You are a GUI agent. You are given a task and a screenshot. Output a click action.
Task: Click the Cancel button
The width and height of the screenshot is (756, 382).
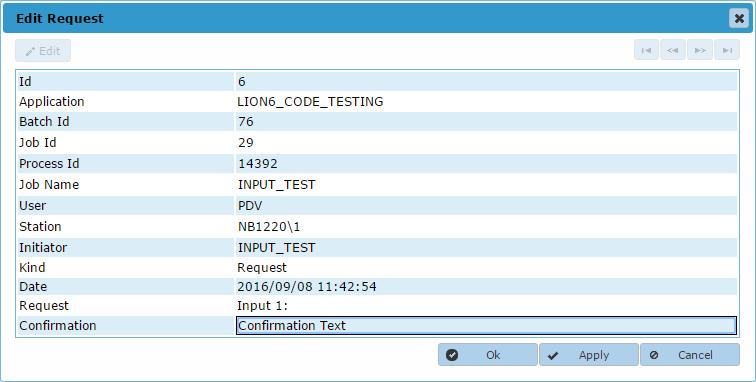690,355
